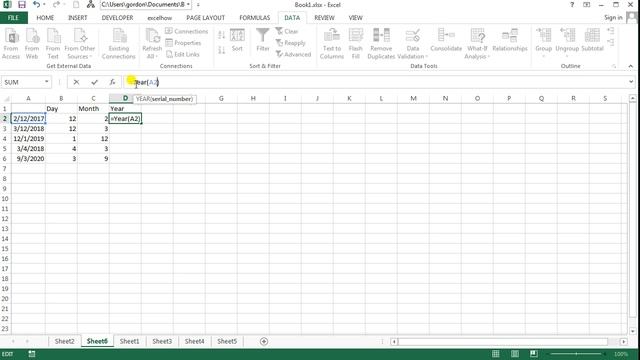Switch to the Sheet3 tab
The width and height of the screenshot is (640, 360).
point(162,341)
